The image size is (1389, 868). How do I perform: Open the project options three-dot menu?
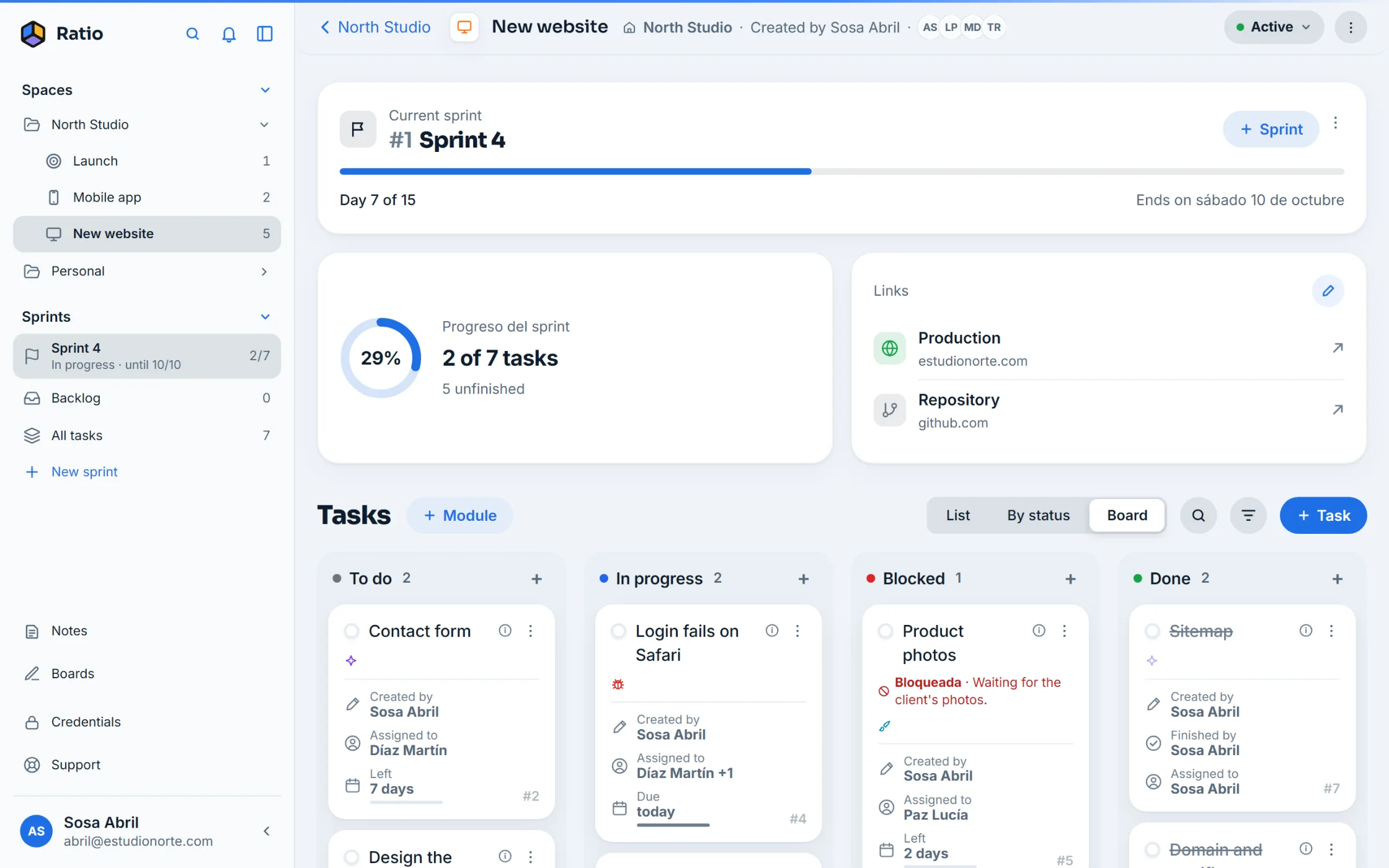(1351, 27)
